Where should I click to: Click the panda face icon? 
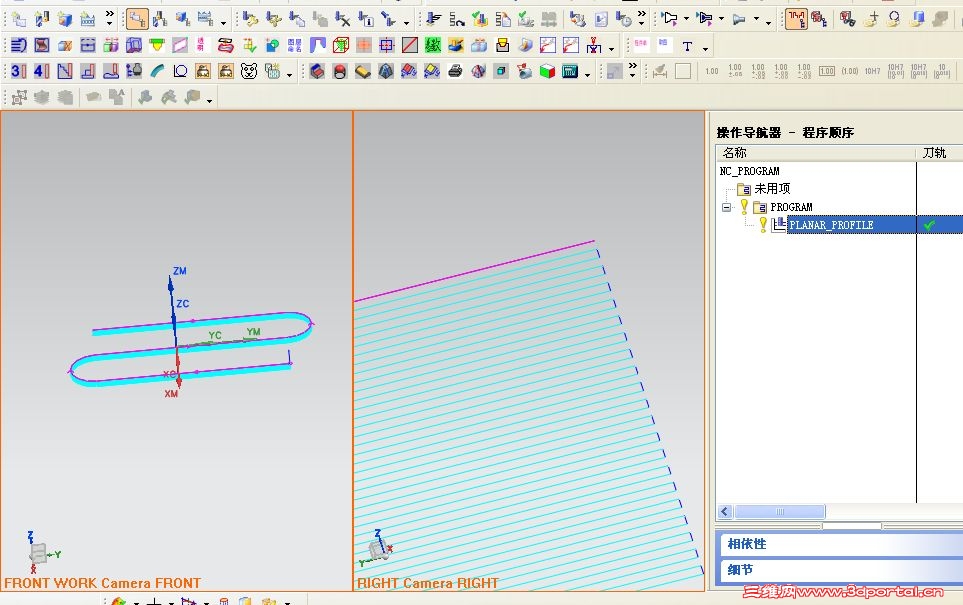249,71
